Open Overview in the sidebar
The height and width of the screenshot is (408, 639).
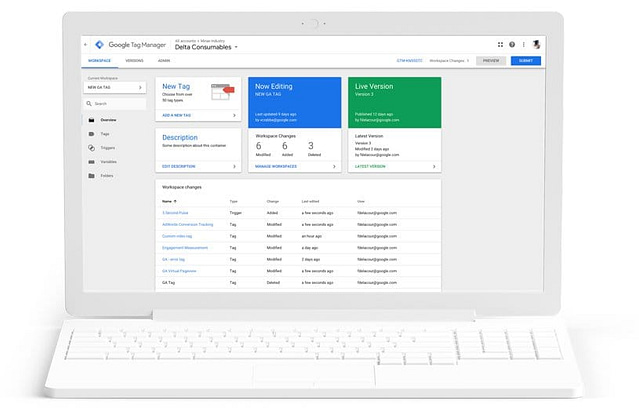tap(108, 120)
